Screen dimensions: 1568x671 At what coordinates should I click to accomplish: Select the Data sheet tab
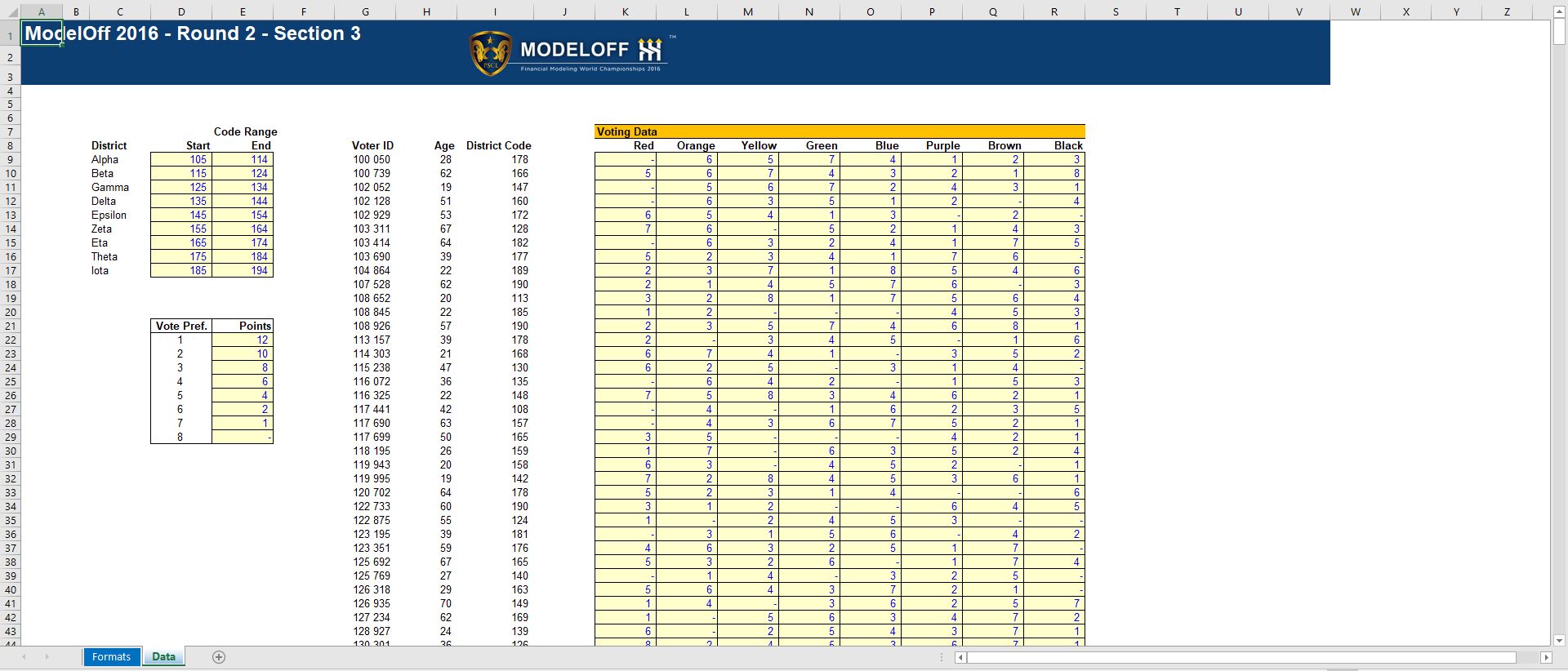pos(163,657)
